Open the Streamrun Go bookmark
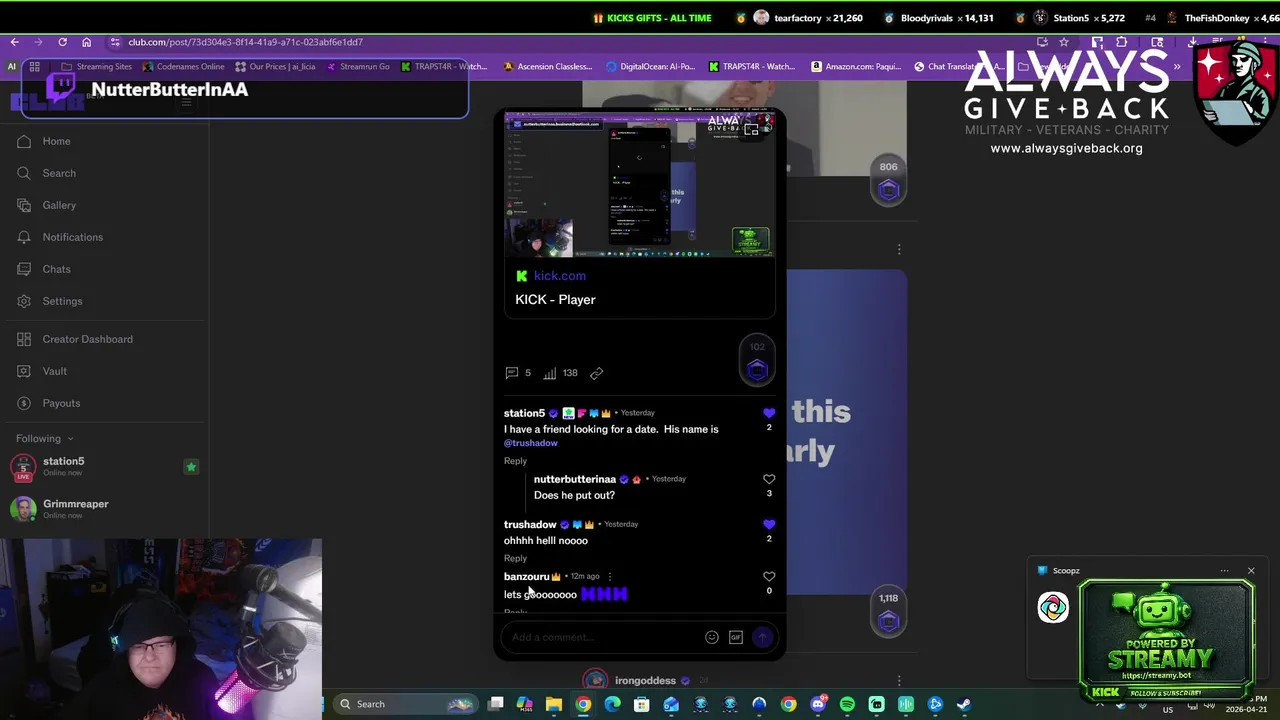 pyautogui.click(x=357, y=66)
